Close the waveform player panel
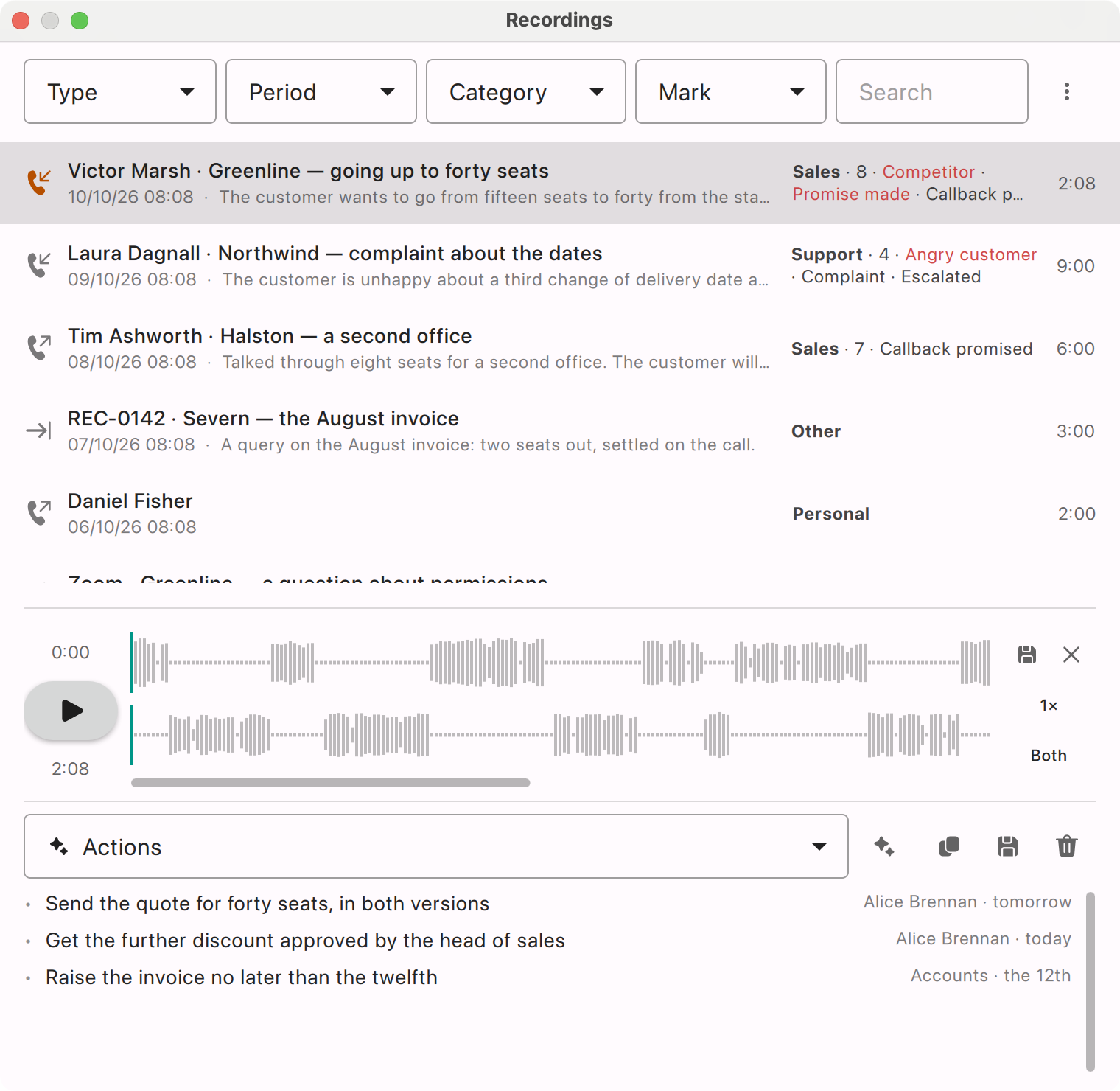The height and width of the screenshot is (1091, 1120). pos(1071,655)
